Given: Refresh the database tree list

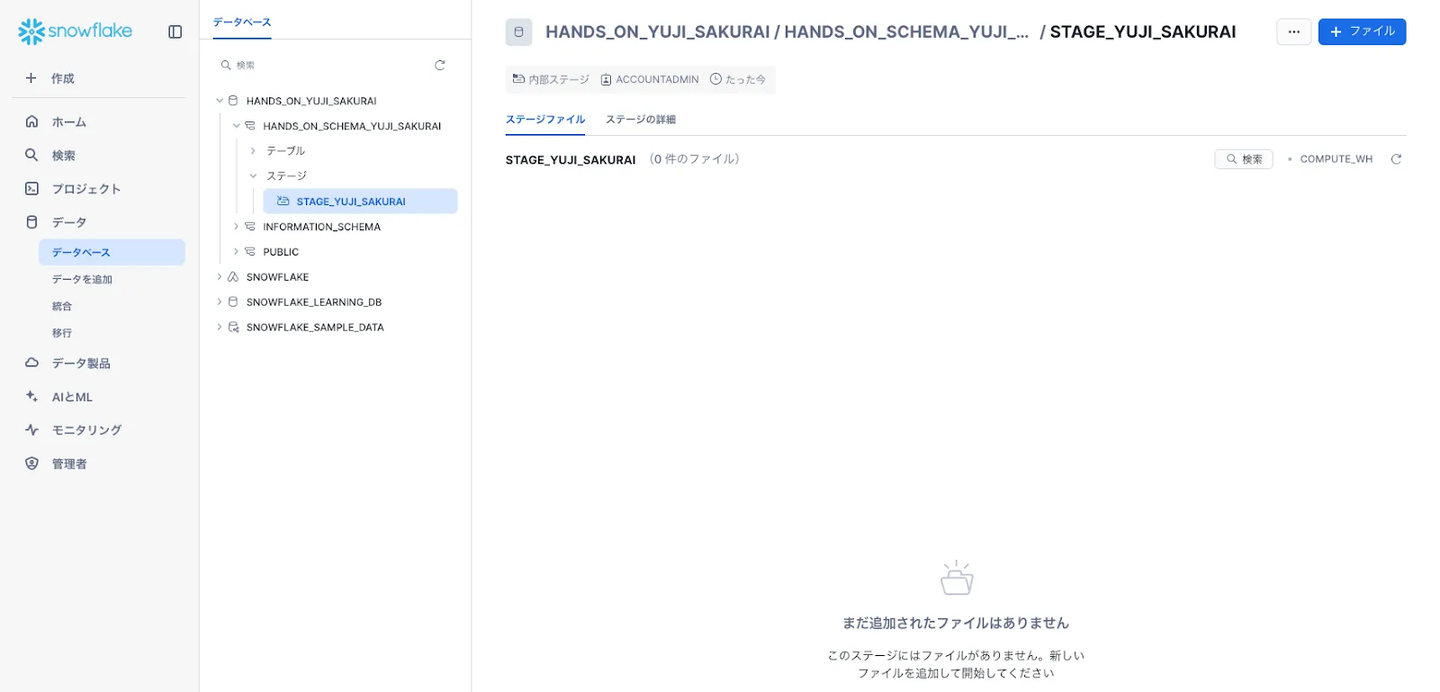Looking at the screenshot, I should 440,65.
